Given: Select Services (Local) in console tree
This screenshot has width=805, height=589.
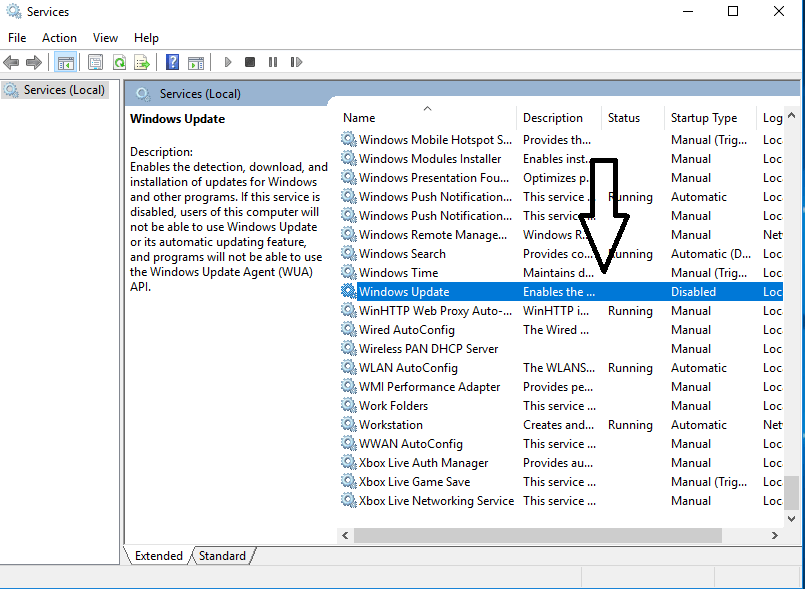Looking at the screenshot, I should [x=54, y=90].
